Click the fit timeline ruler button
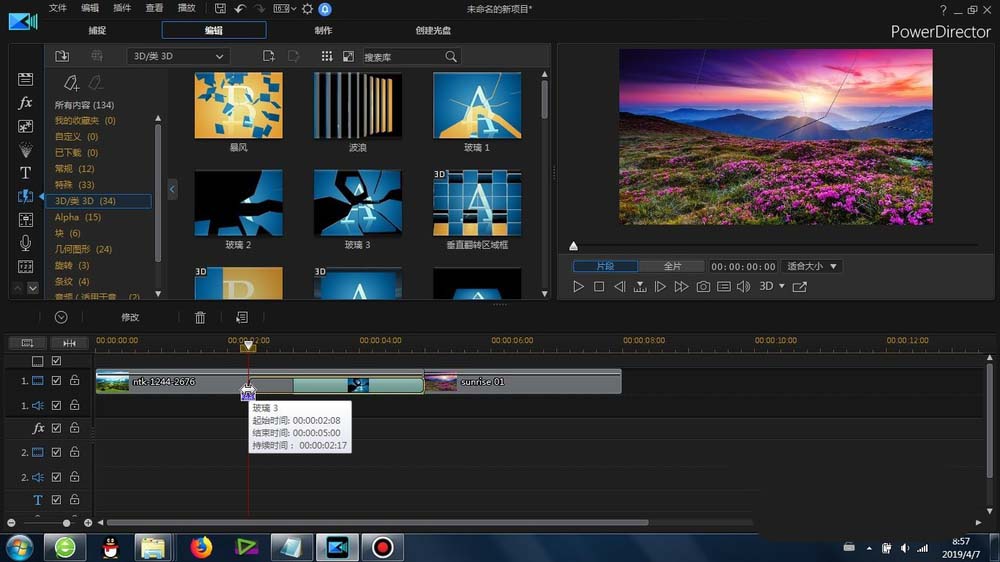The width and height of the screenshot is (1000, 562). (x=69, y=343)
